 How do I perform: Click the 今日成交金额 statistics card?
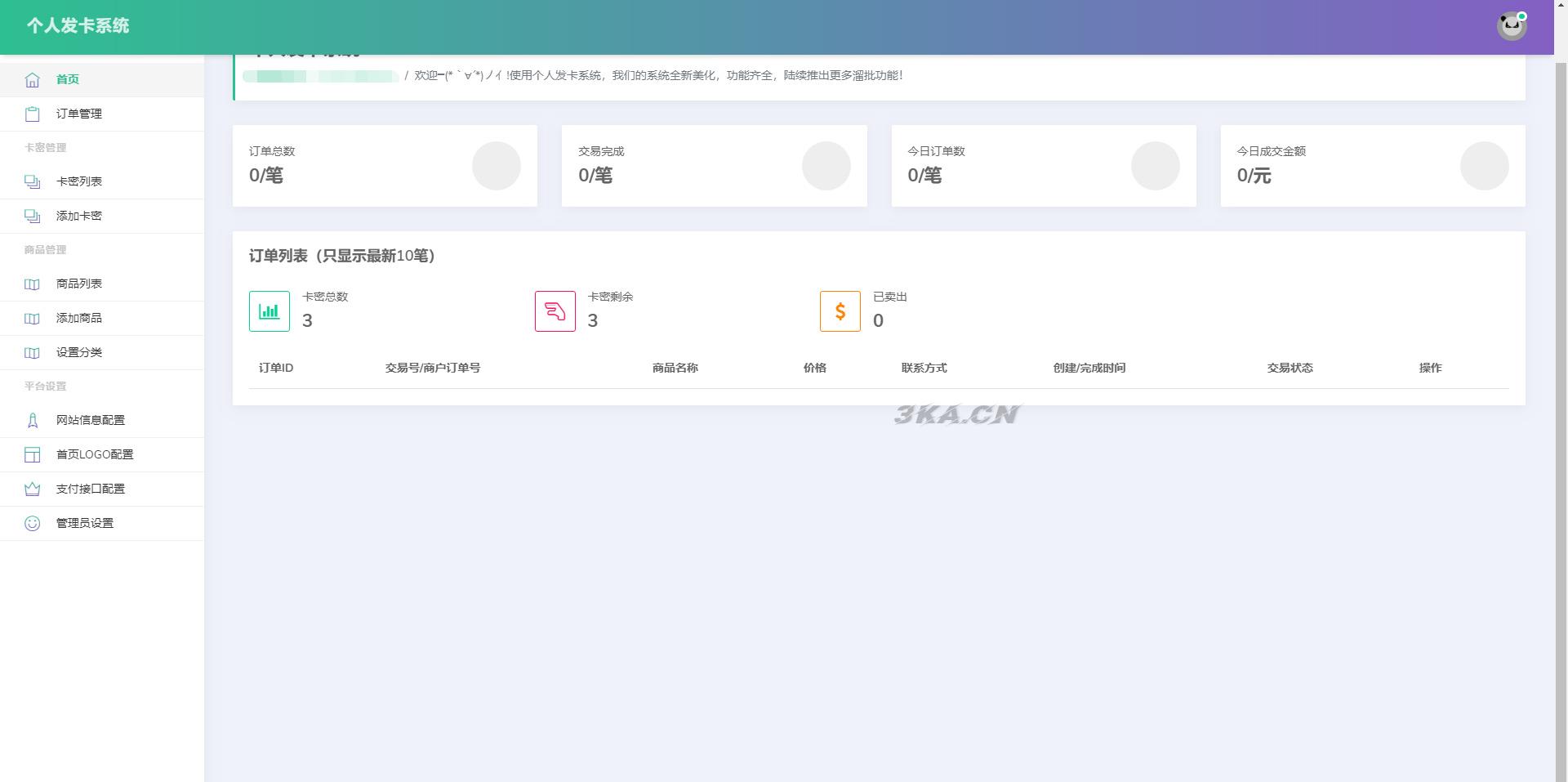1372,166
